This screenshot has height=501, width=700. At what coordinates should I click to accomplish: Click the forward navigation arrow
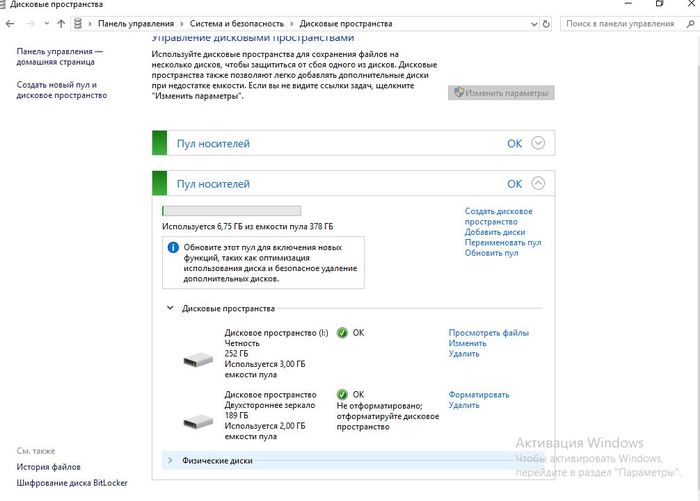coord(30,24)
